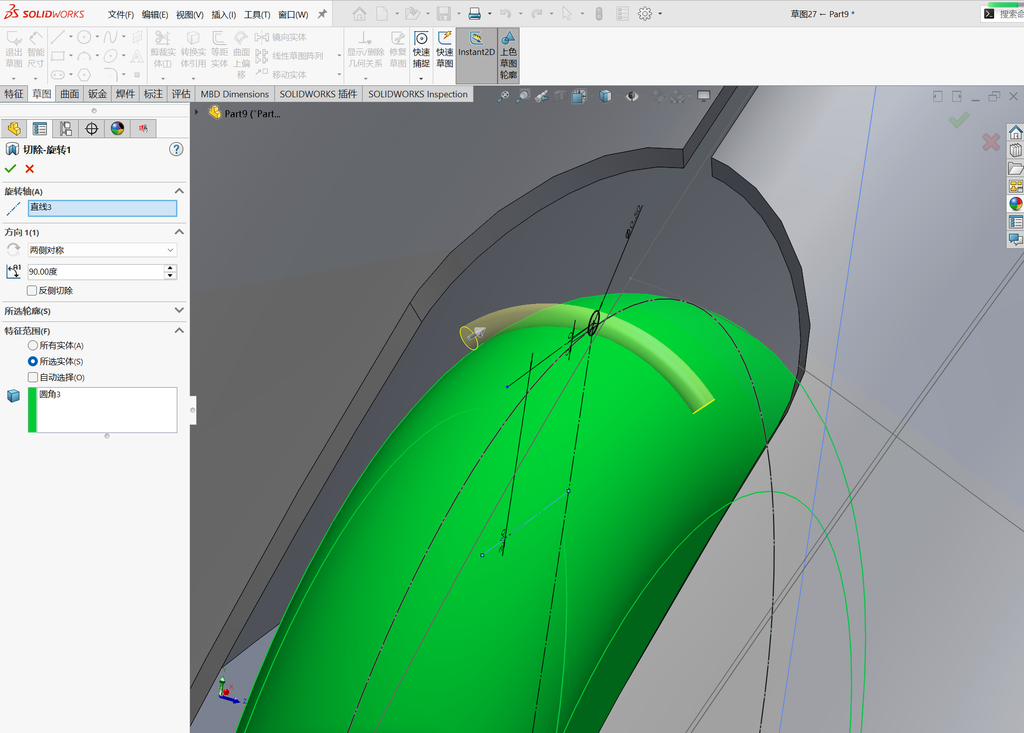
Task: Open Display Style cube icon
Action: (x=605, y=97)
